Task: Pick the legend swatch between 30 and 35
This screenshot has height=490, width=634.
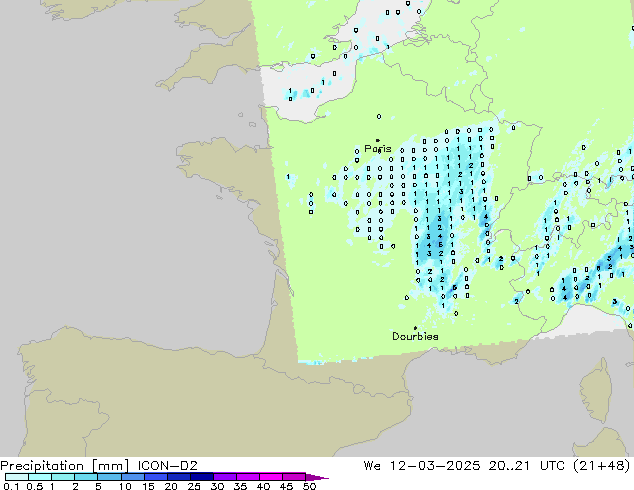Action: [225, 477]
